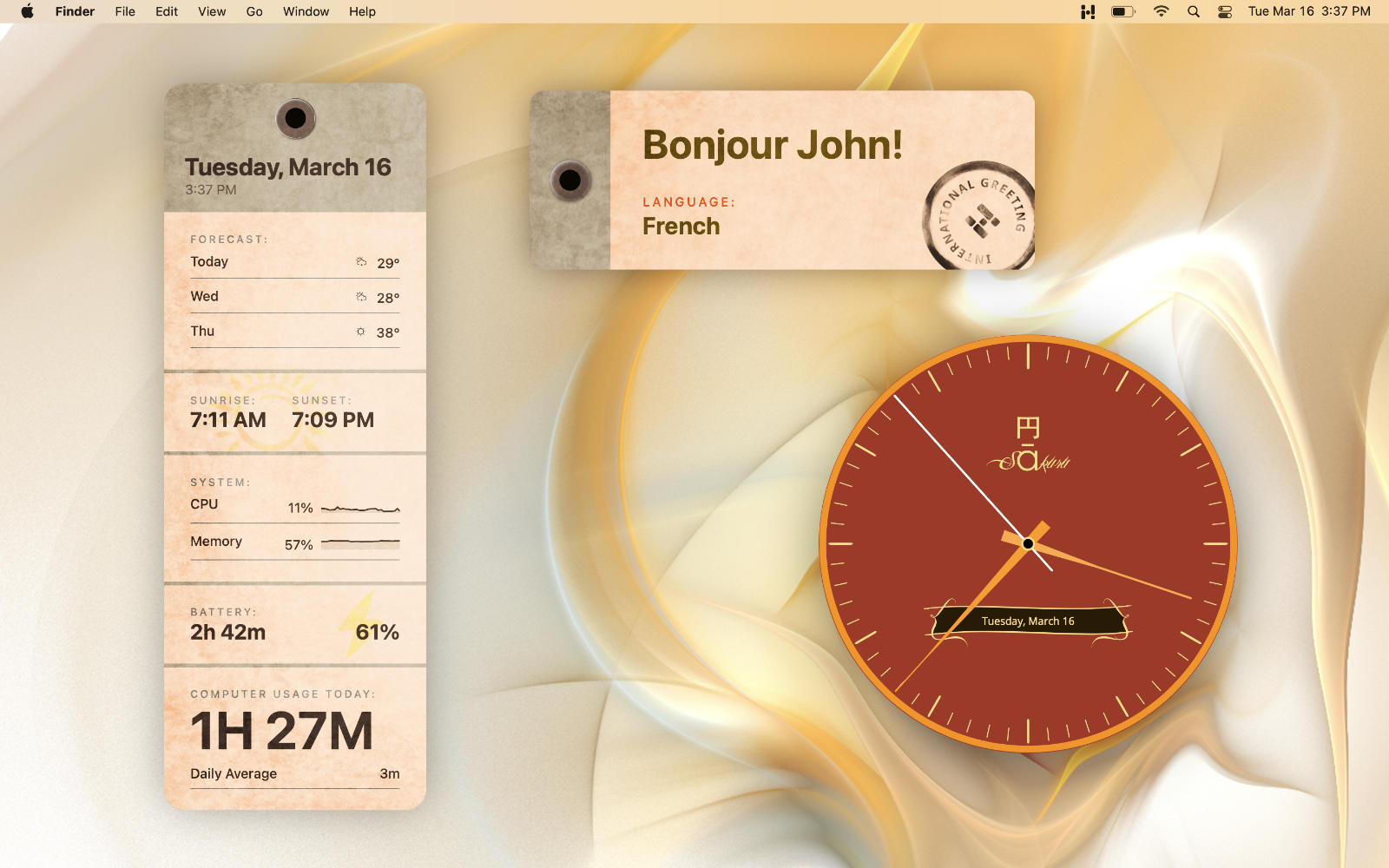Open the Go menu

[x=254, y=11]
